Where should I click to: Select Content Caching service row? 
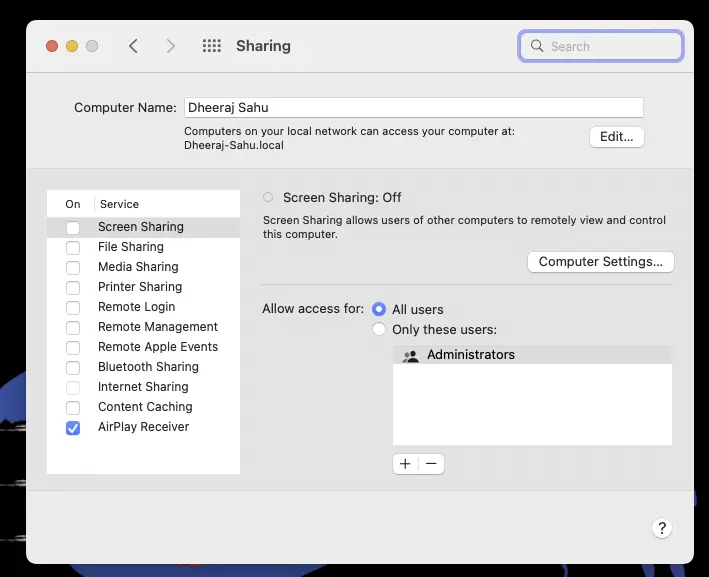(143, 407)
